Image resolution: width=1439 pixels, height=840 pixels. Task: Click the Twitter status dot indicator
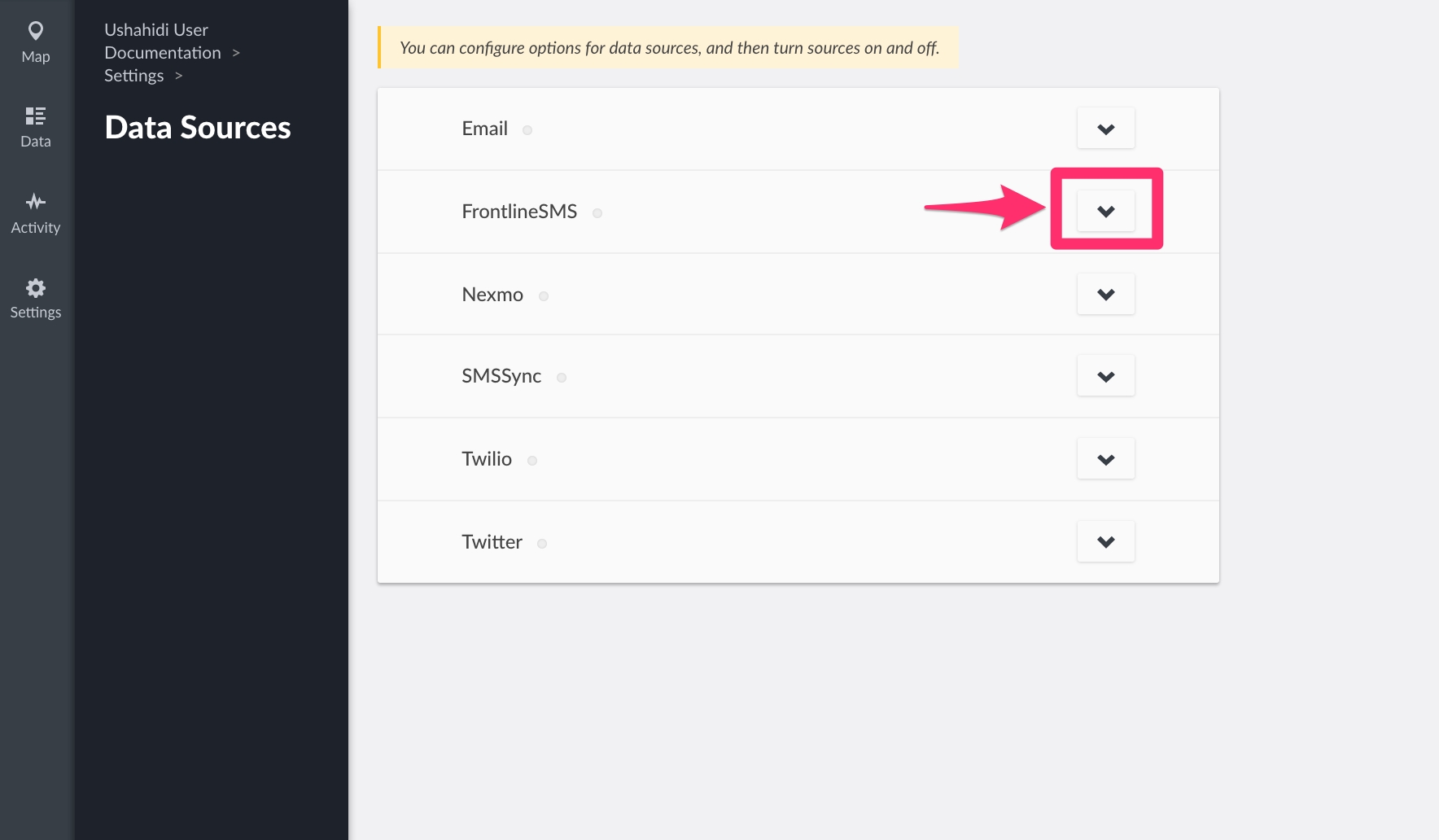click(542, 544)
